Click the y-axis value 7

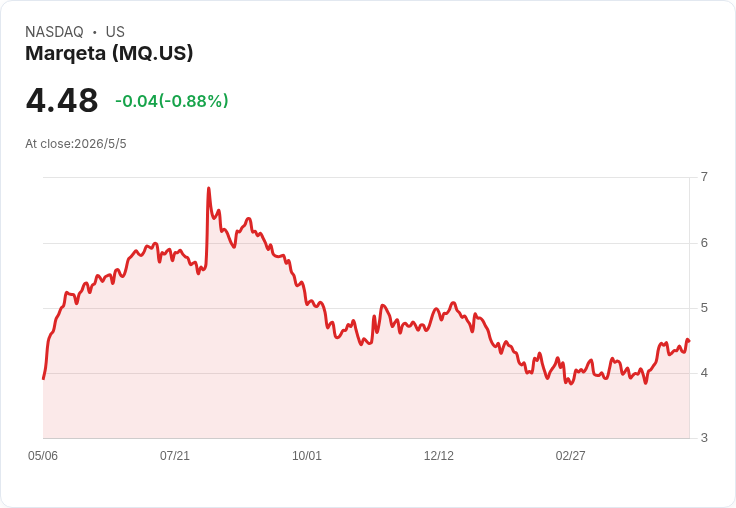[704, 177]
